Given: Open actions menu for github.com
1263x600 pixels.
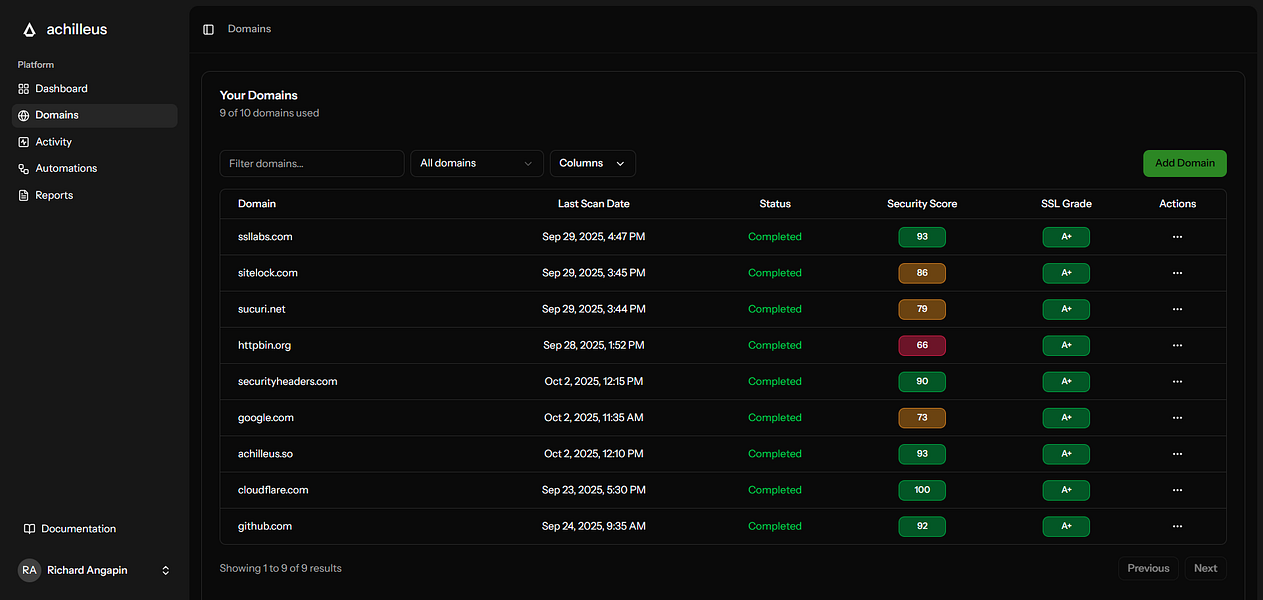Looking at the screenshot, I should point(1177,526).
